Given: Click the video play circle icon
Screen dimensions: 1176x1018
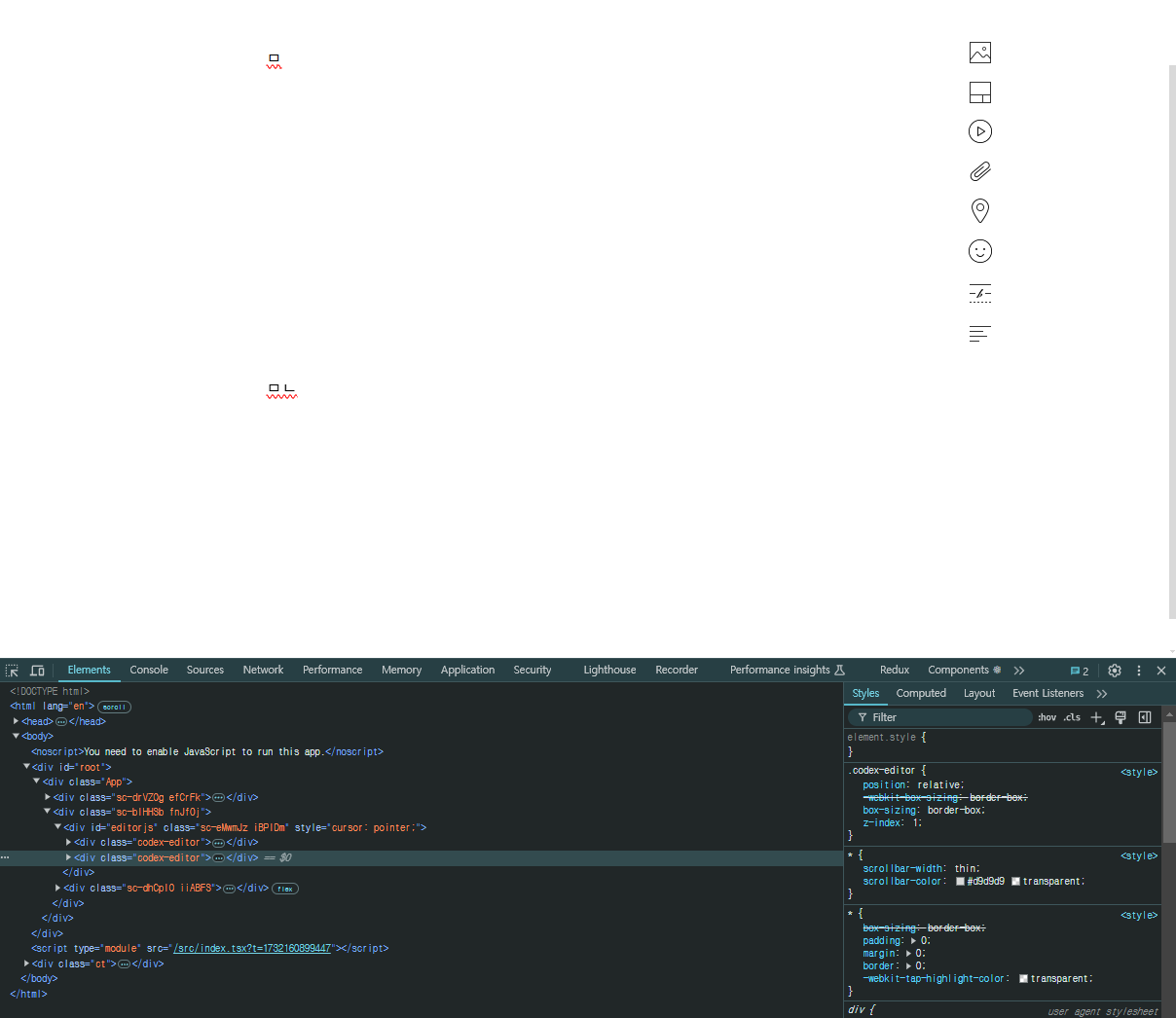Looking at the screenshot, I should pyautogui.click(x=980, y=131).
